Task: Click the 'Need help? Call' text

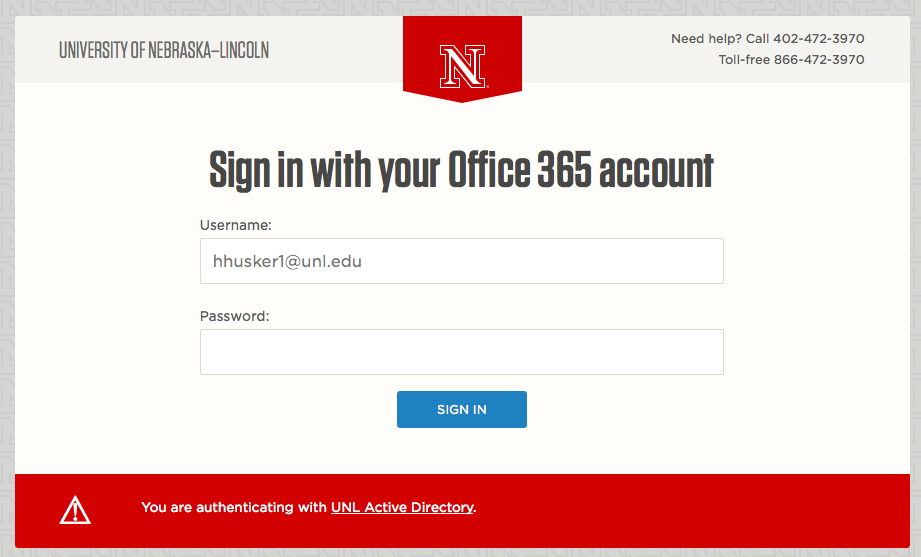Action: tap(720, 39)
